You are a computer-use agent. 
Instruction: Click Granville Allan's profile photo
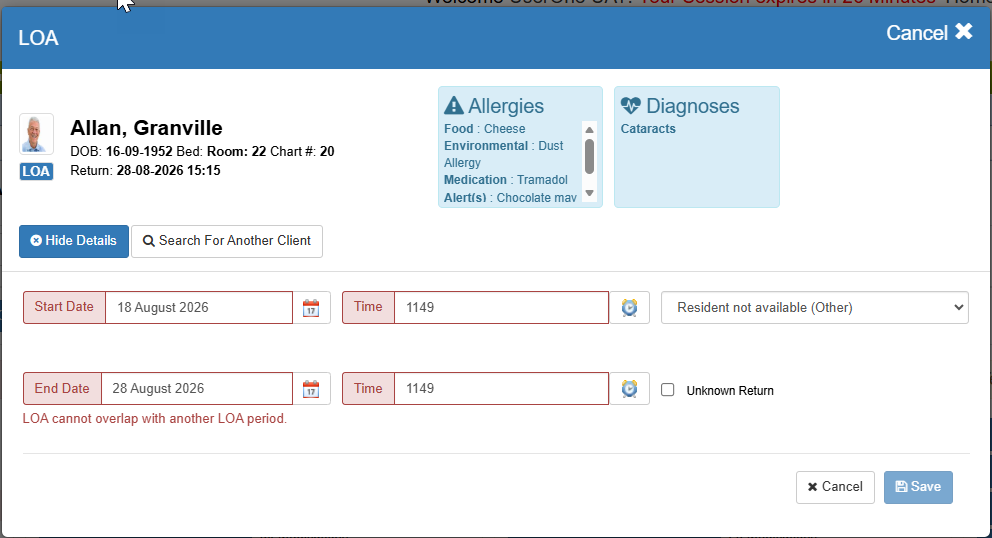coord(36,134)
